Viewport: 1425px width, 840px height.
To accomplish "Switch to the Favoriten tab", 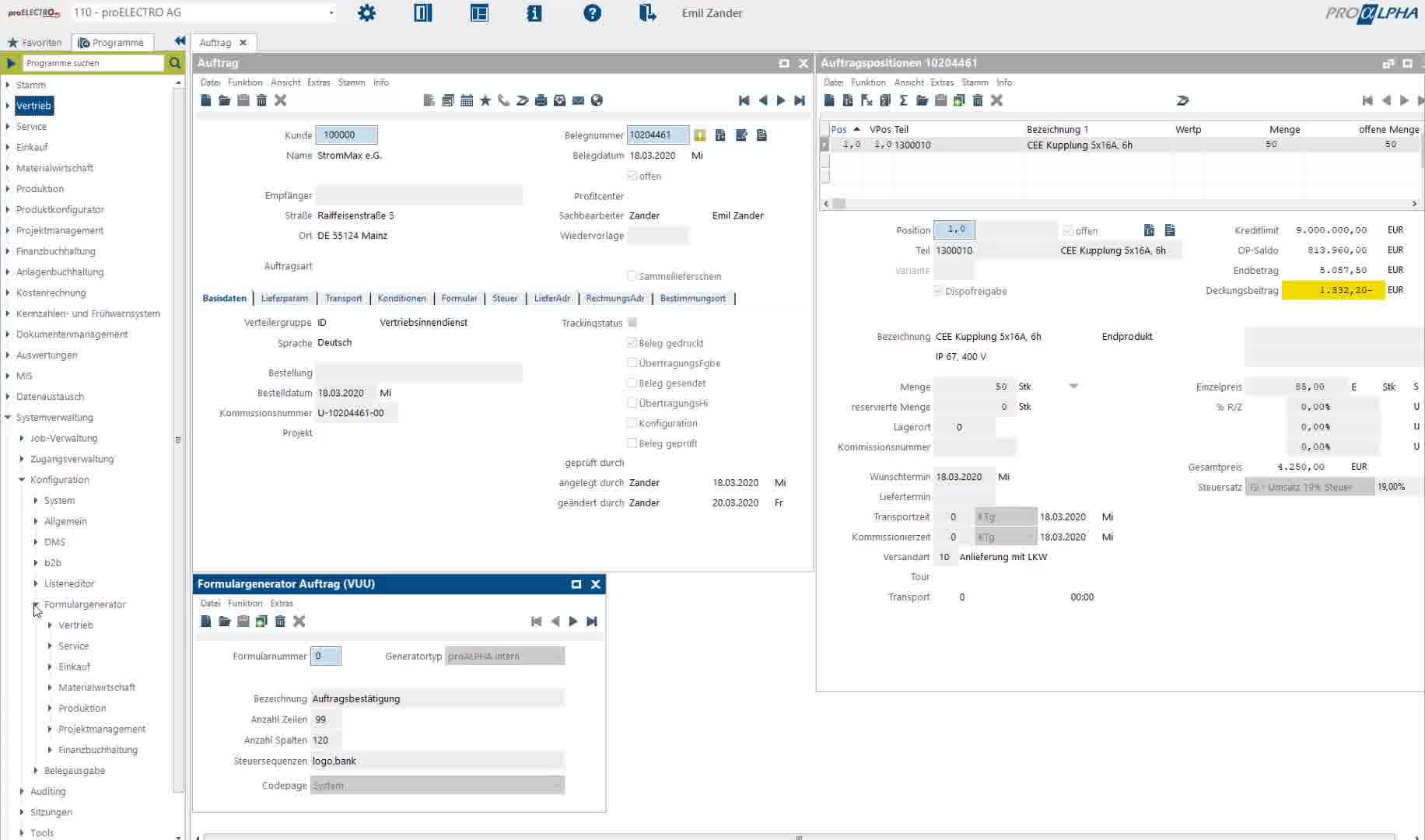I will [35, 43].
